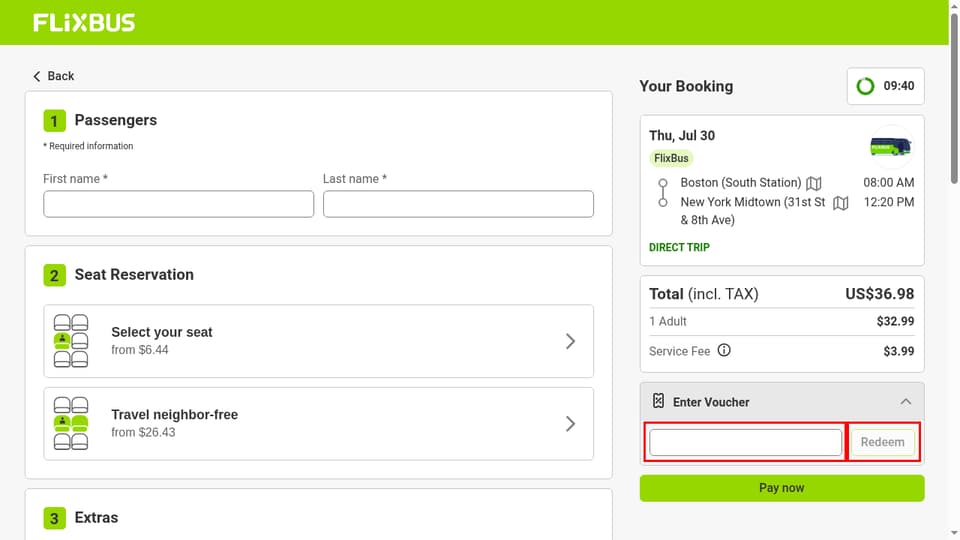Click the 'from $26.43' neighbor-free price text

coord(143,432)
